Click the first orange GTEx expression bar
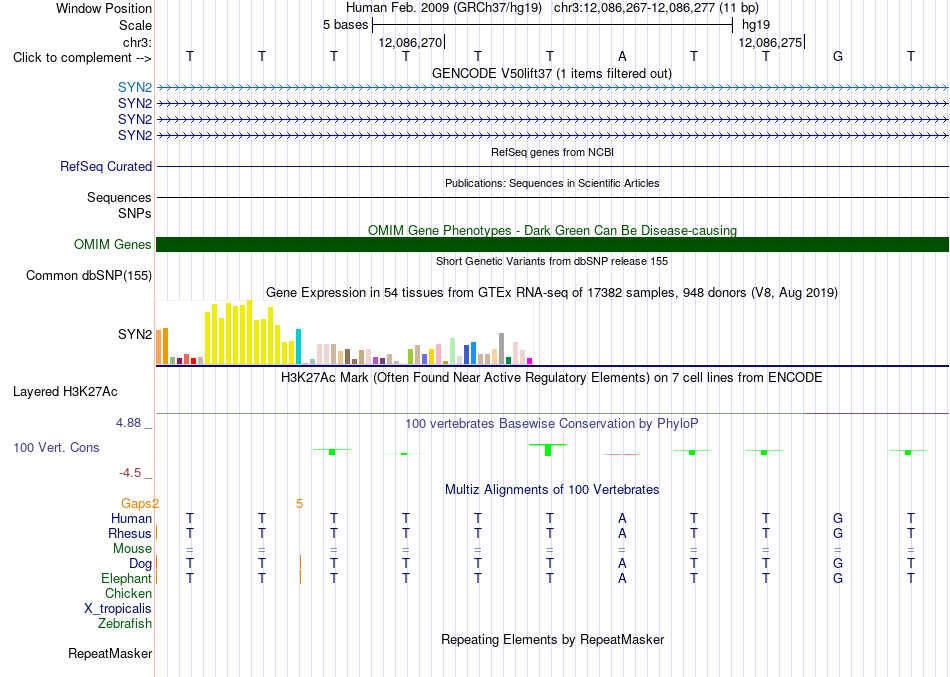The image size is (950, 677). (x=159, y=347)
